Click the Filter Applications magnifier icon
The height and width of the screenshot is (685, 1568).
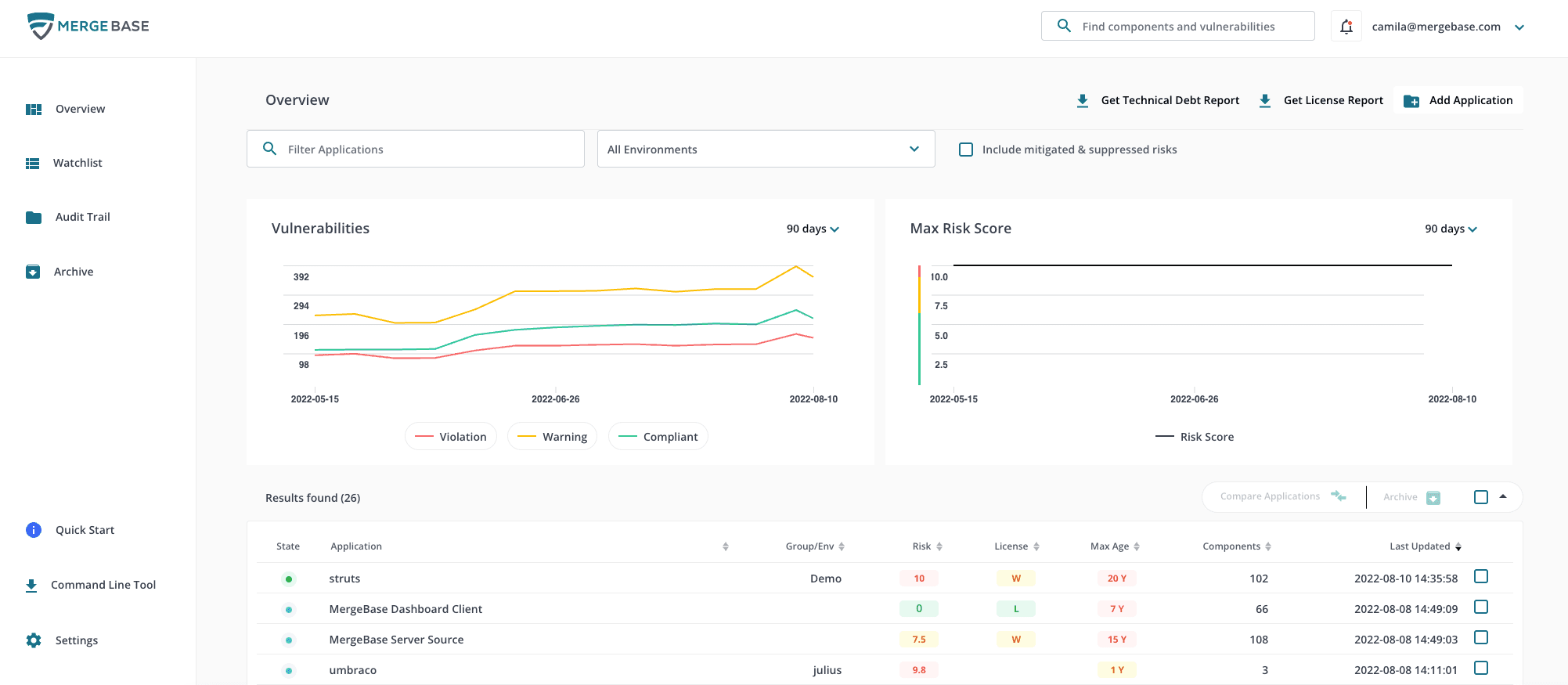pyautogui.click(x=270, y=149)
